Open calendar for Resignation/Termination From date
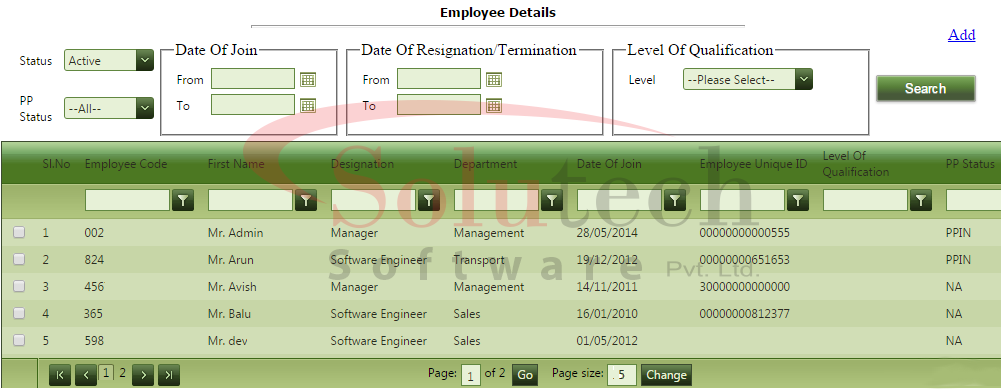Screen dimensions: 1001x391 pyautogui.click(x=493, y=80)
